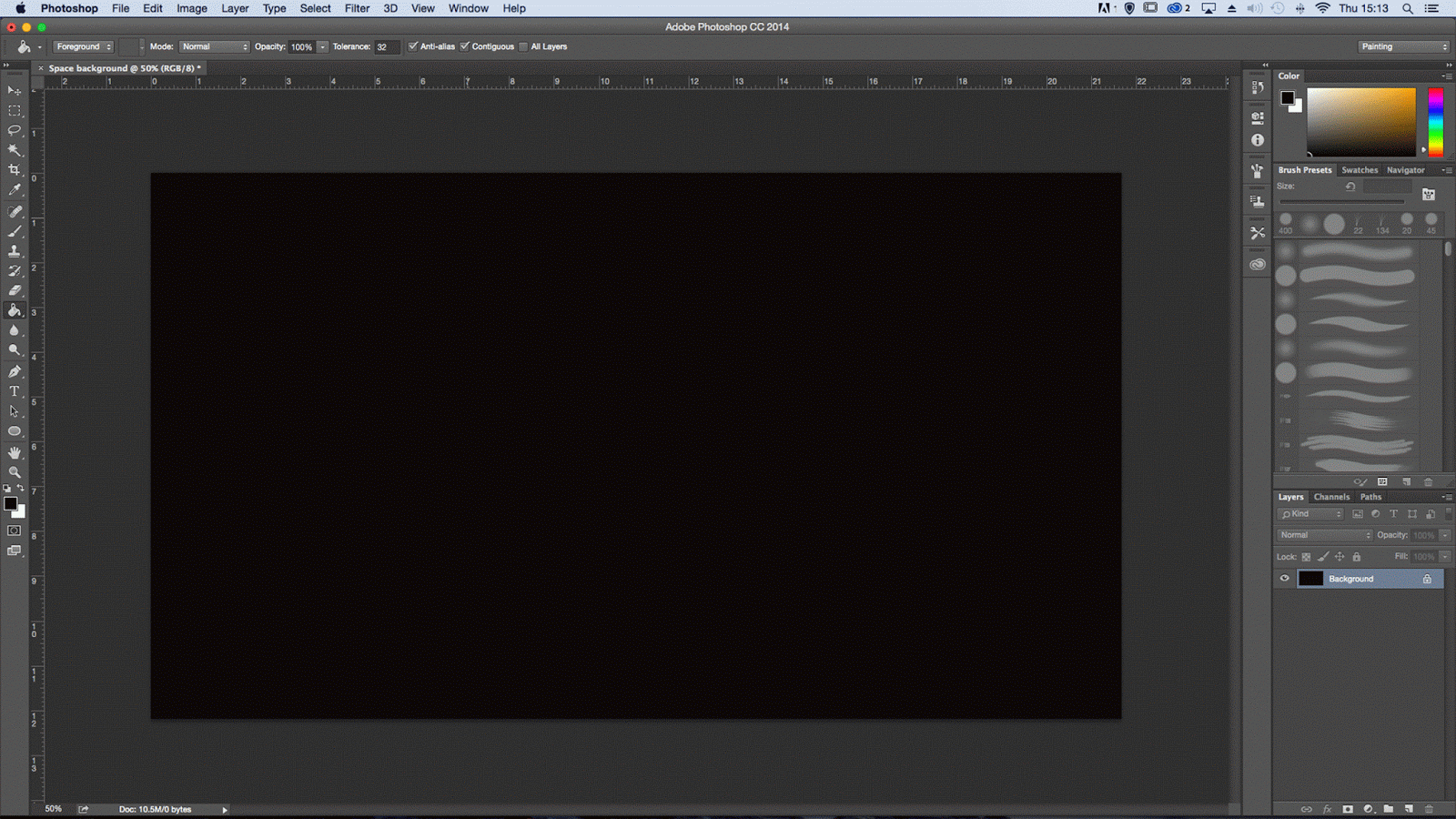Image resolution: width=1456 pixels, height=819 pixels.
Task: Select the Lasso tool
Action: tap(15, 130)
